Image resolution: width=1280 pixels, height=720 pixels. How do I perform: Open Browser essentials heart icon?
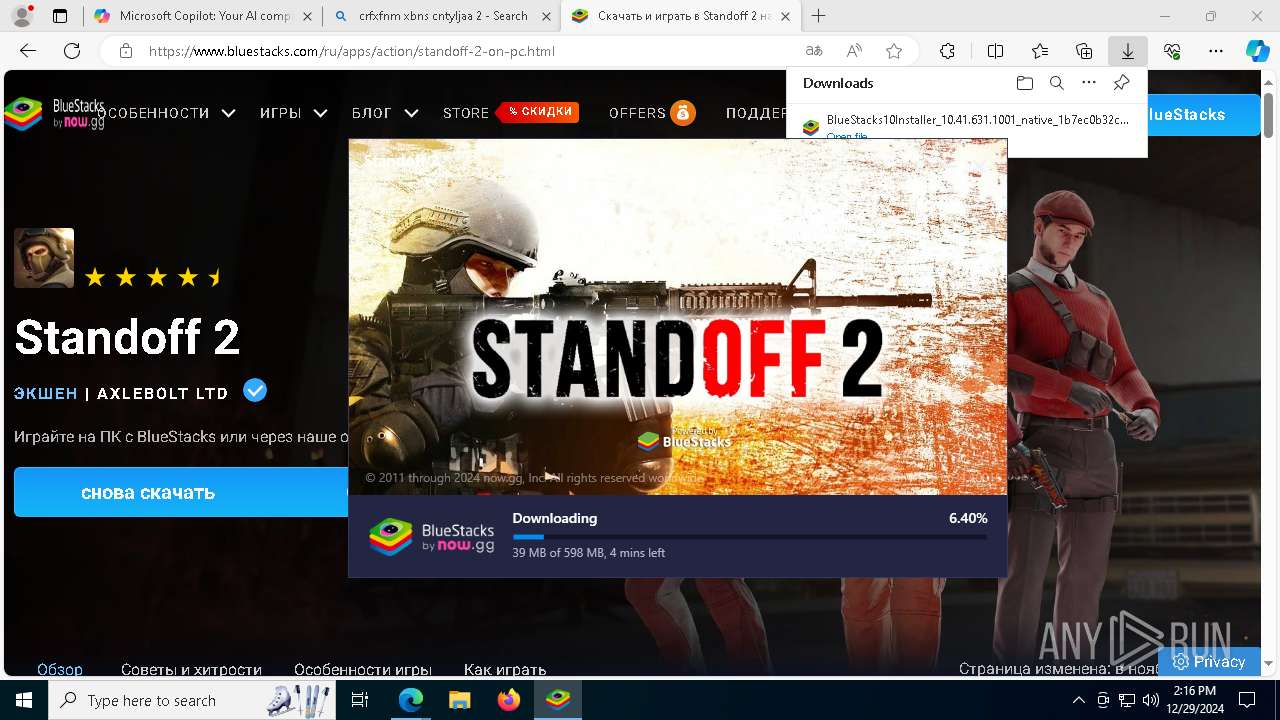pos(1172,51)
